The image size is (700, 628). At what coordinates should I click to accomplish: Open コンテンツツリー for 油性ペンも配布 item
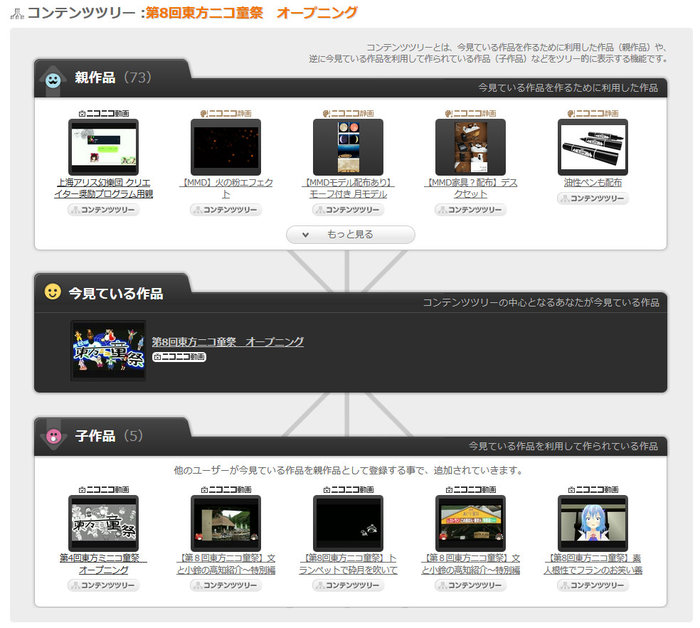click(x=593, y=198)
